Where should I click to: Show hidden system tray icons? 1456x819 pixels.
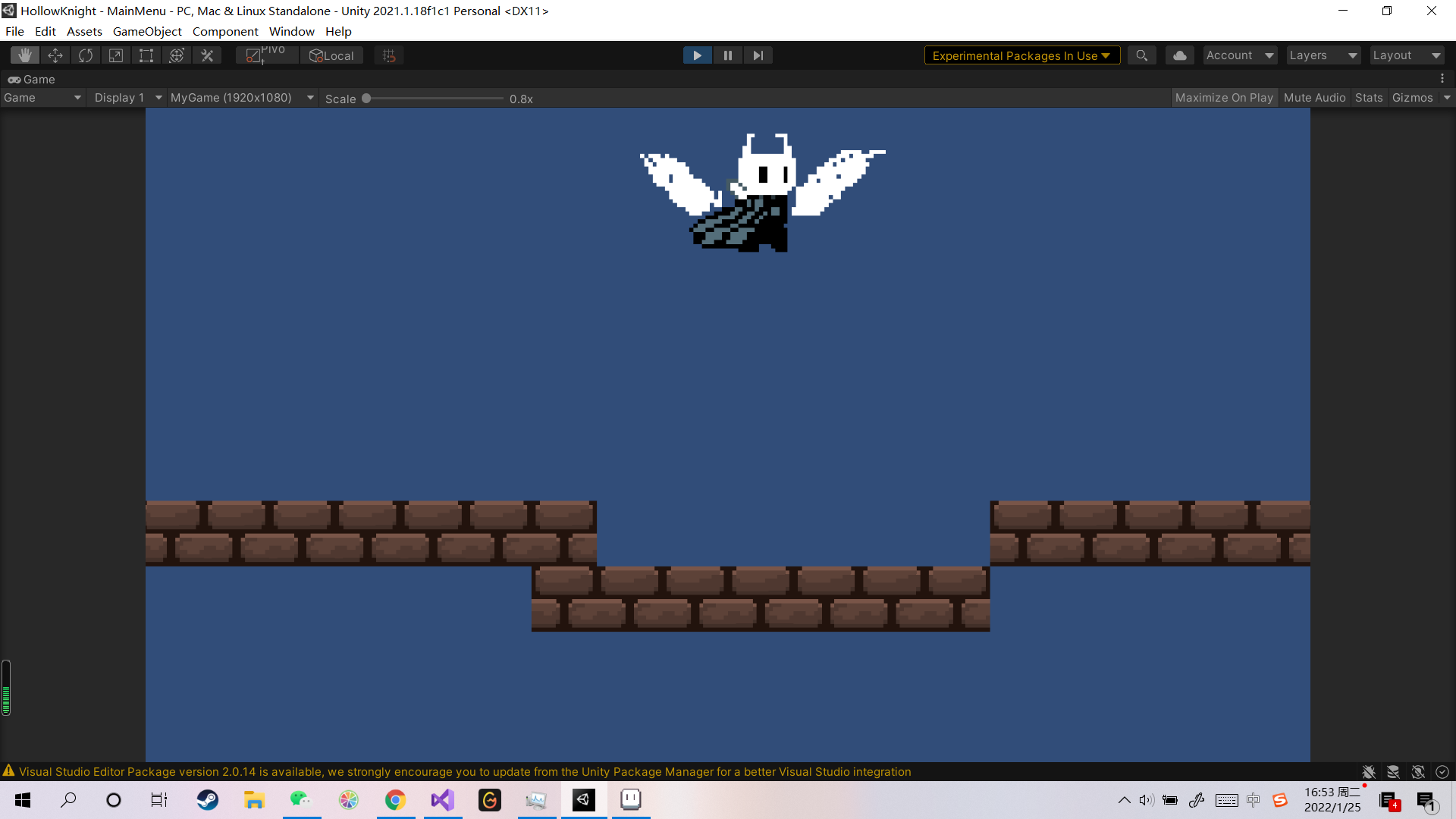coord(1125,800)
